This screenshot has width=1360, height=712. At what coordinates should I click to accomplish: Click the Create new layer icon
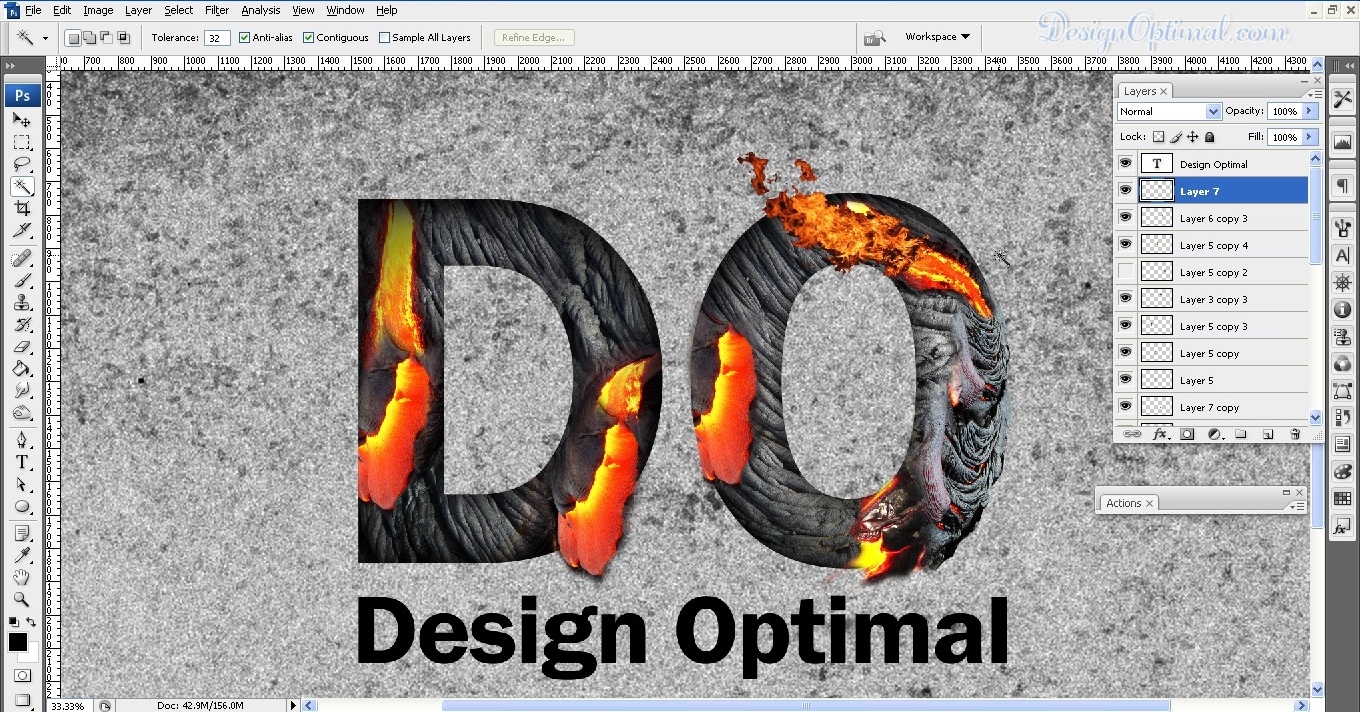point(1268,434)
